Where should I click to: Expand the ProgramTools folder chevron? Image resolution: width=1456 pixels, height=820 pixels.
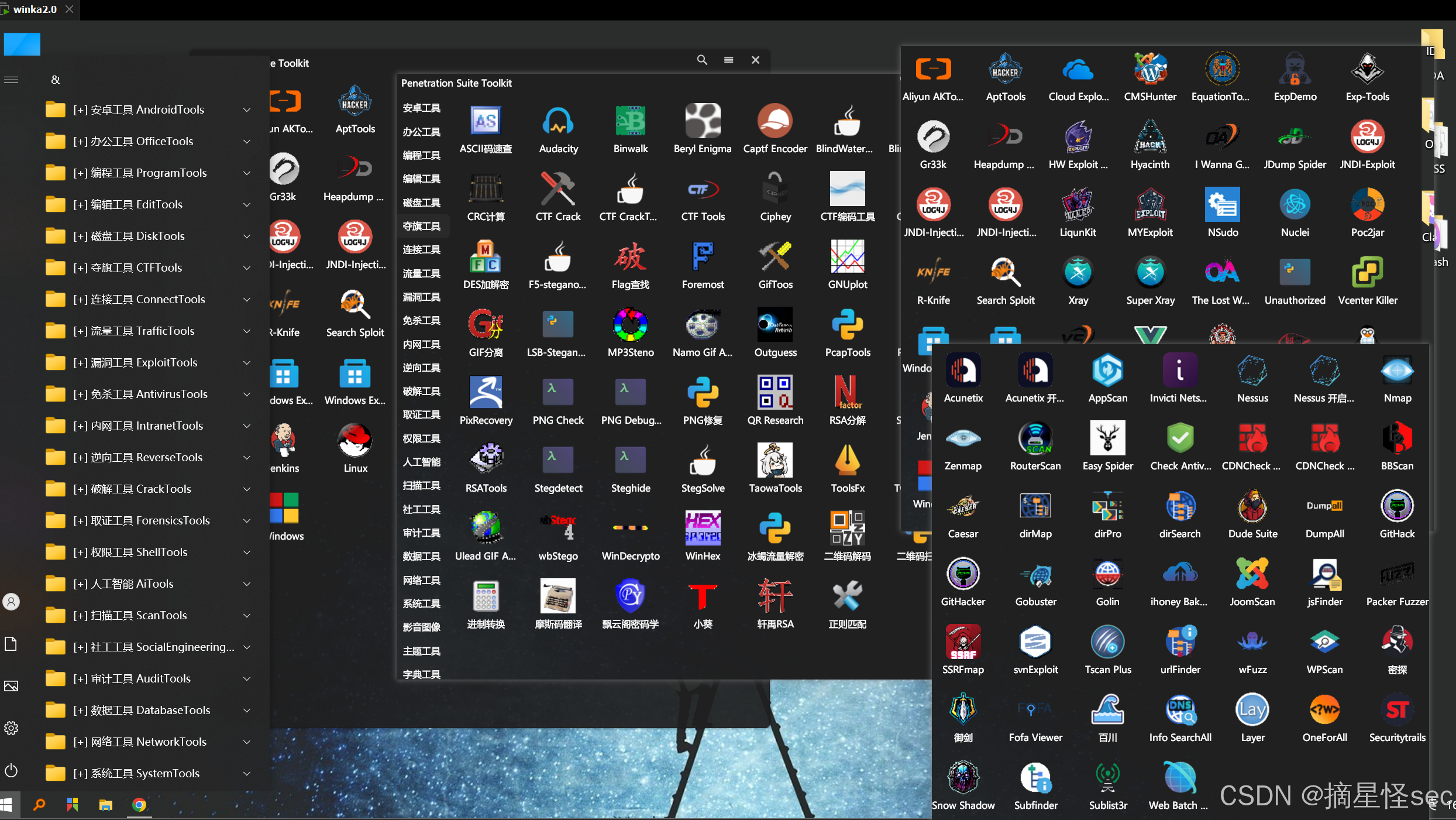(x=247, y=173)
